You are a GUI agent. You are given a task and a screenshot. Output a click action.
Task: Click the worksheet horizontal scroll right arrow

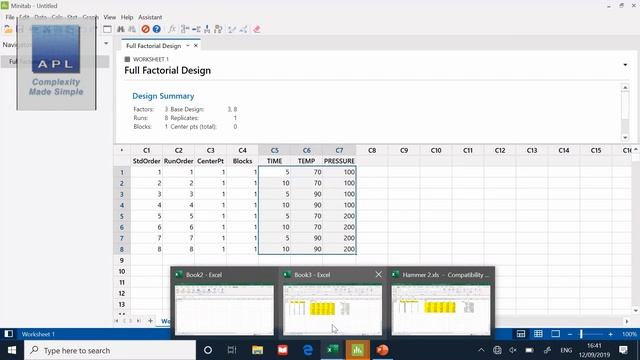click(627, 321)
